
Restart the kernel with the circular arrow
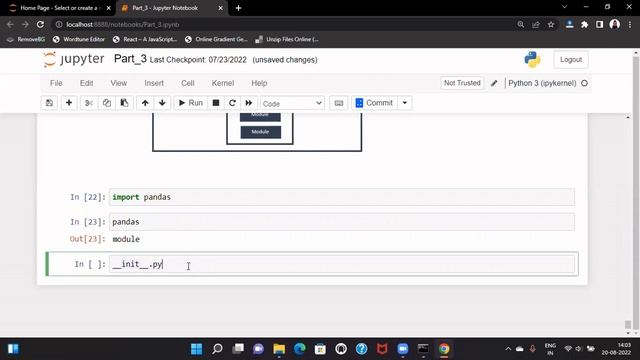point(232,103)
